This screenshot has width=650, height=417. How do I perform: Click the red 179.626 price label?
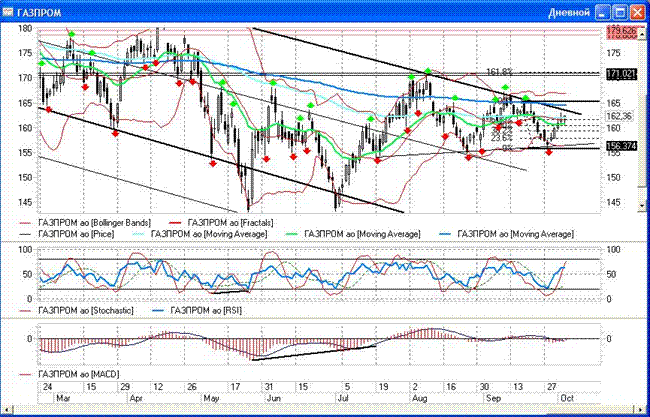point(621,31)
